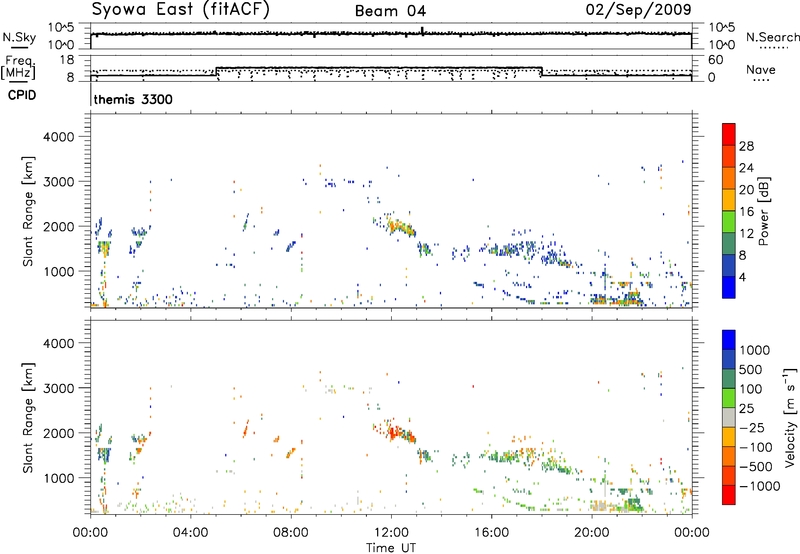Select the "N.Sky" legend label
This screenshot has width=800, height=554.
tap(19, 37)
